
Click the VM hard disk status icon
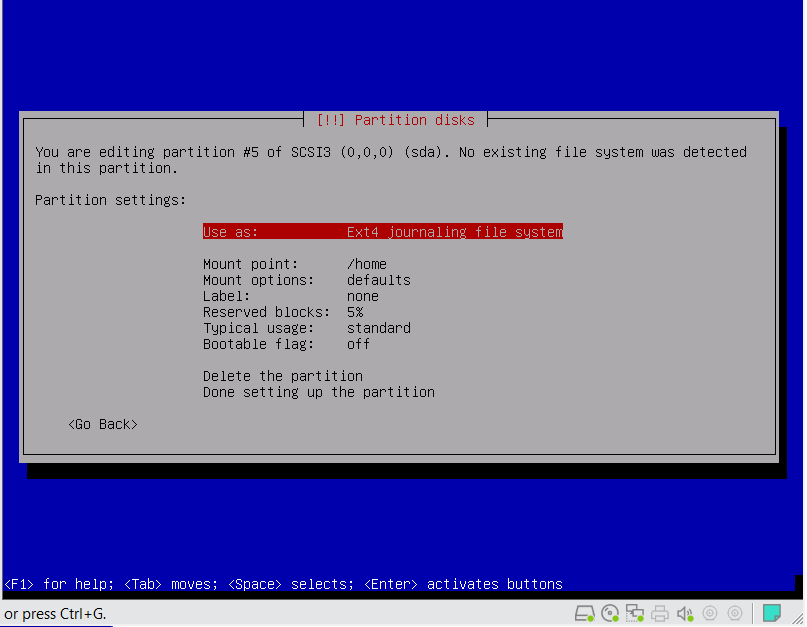click(x=584, y=613)
